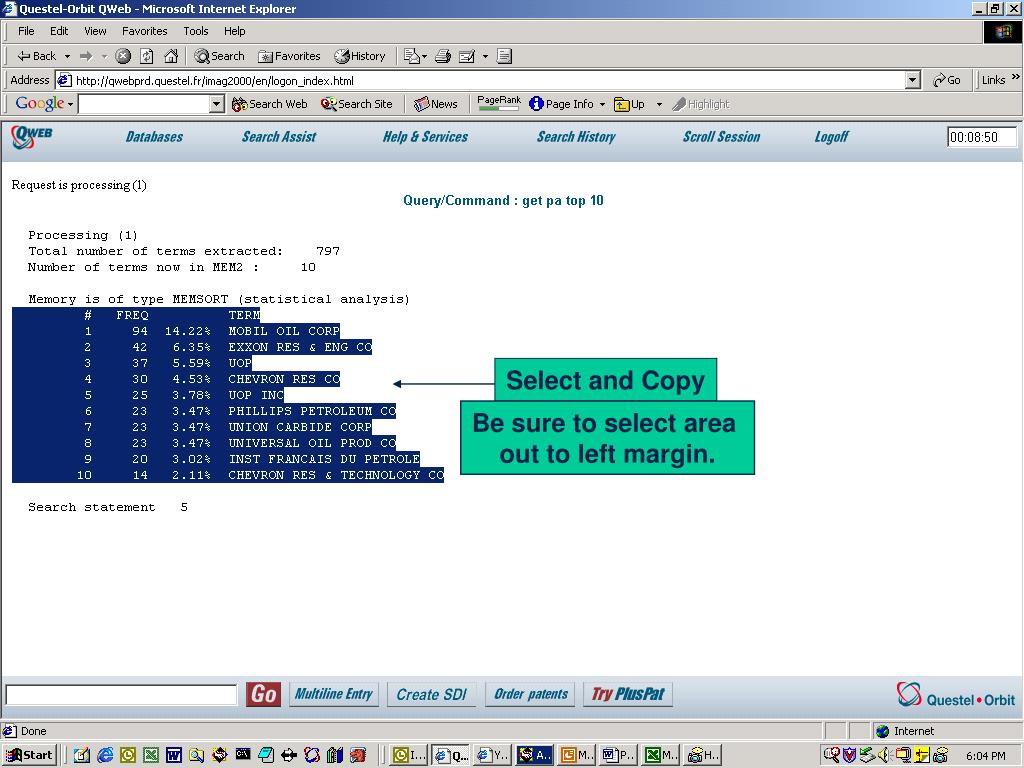The image size is (1024, 768).
Task: Click the Edit page toolbar icon
Action: [x=467, y=56]
